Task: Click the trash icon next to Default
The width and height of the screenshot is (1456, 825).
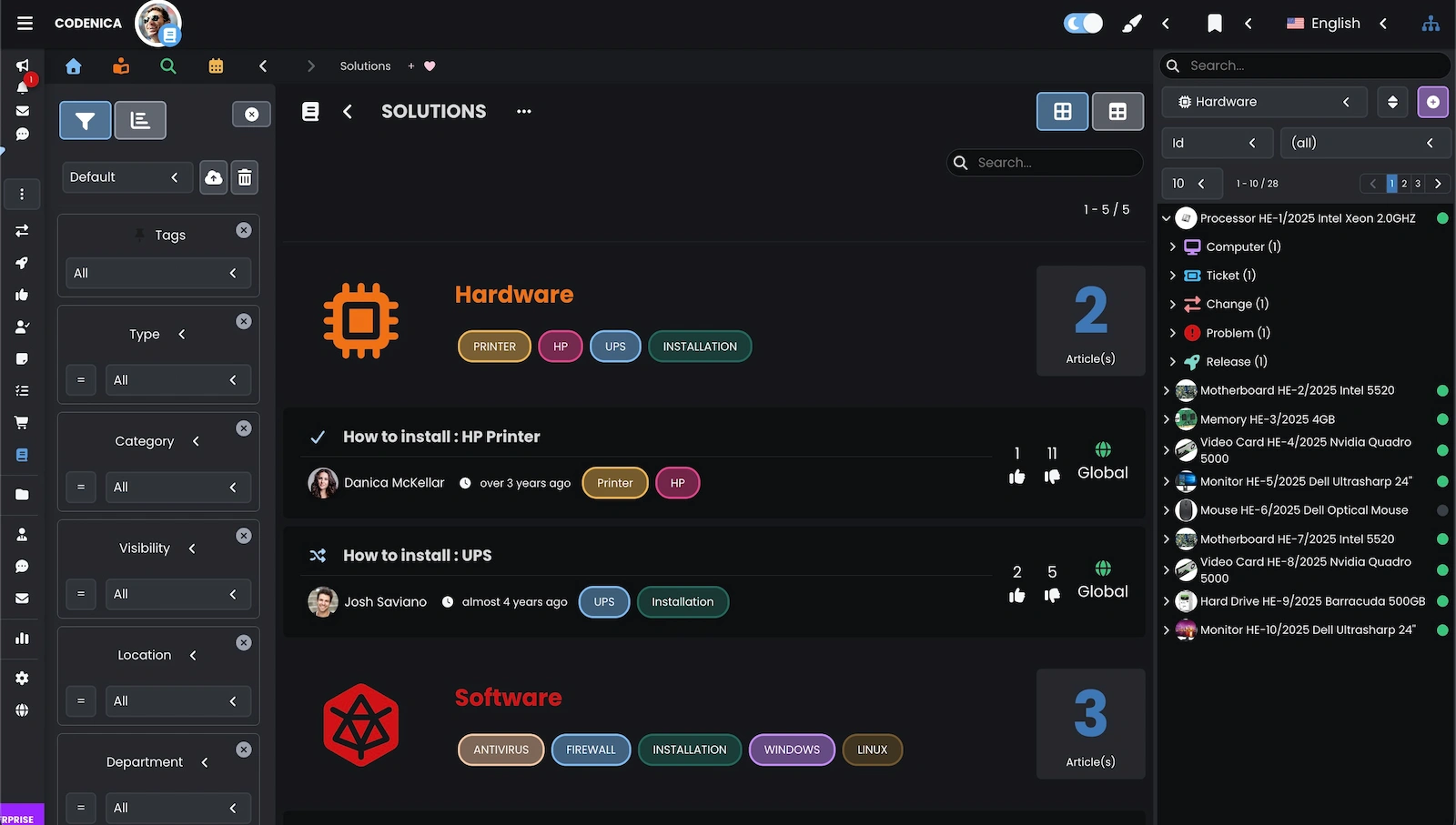Action: (x=244, y=177)
